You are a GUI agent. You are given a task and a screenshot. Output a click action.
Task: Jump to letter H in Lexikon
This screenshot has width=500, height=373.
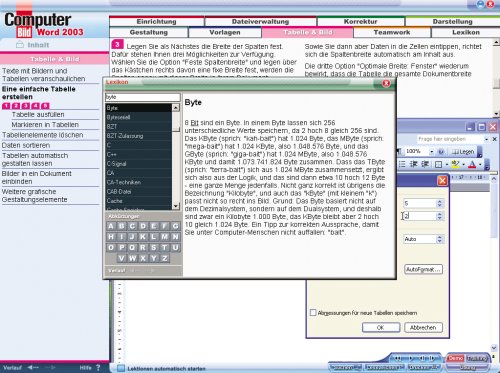[111, 237]
